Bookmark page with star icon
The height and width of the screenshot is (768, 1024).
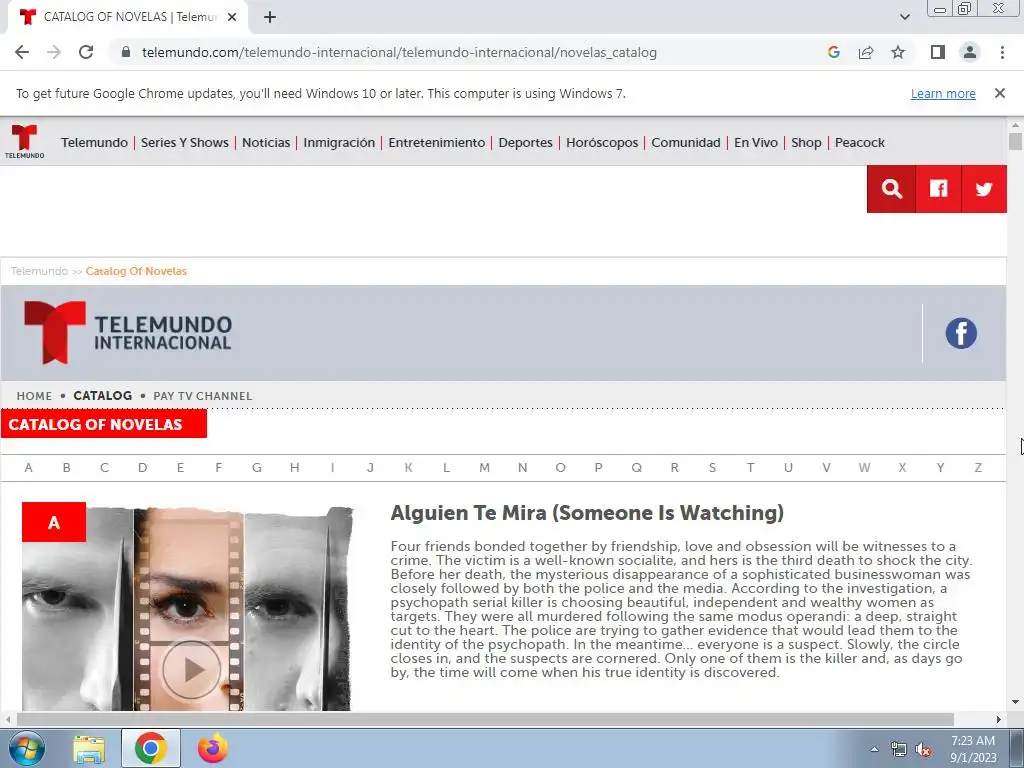(898, 52)
